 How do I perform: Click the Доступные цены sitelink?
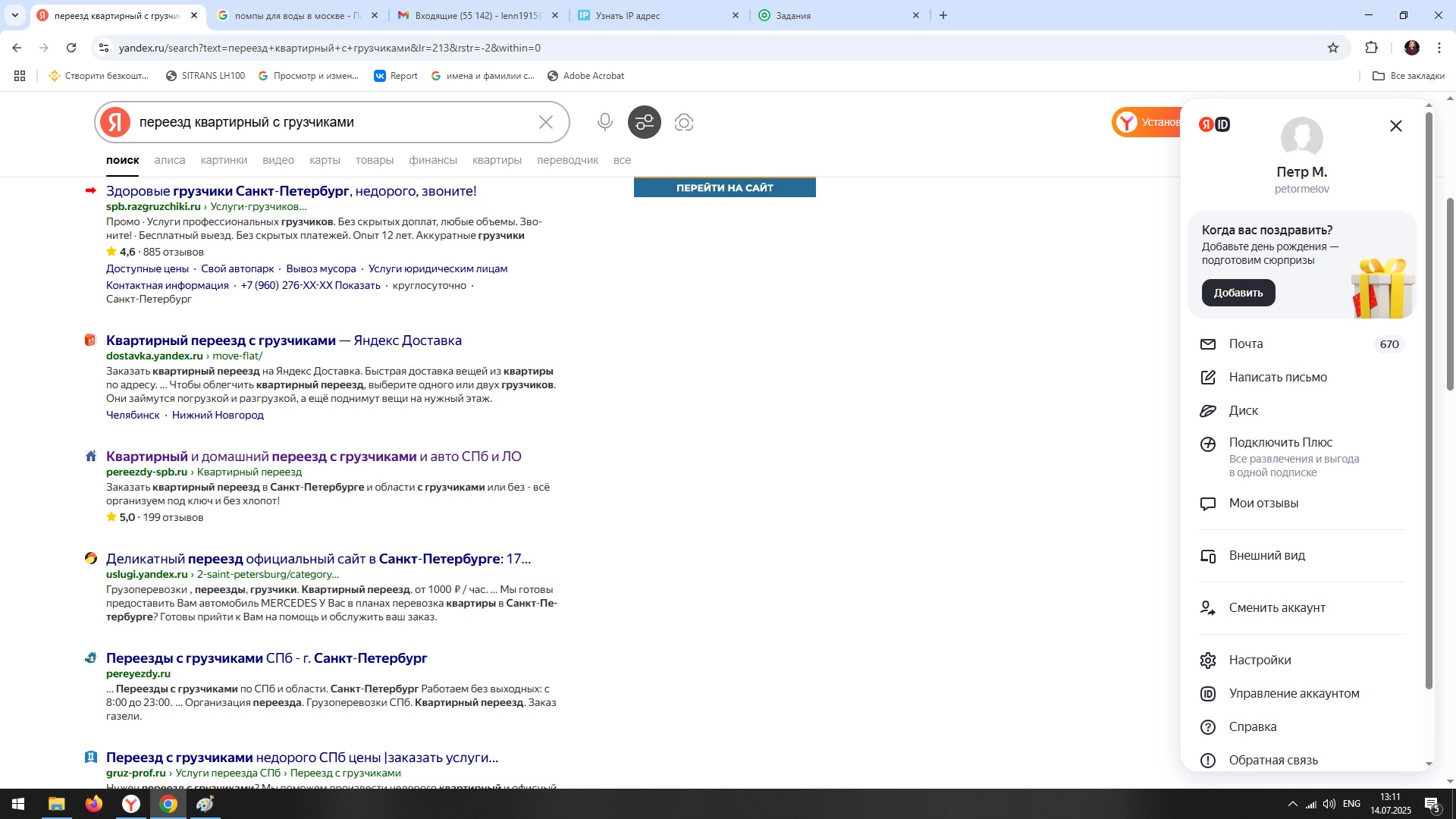147,268
